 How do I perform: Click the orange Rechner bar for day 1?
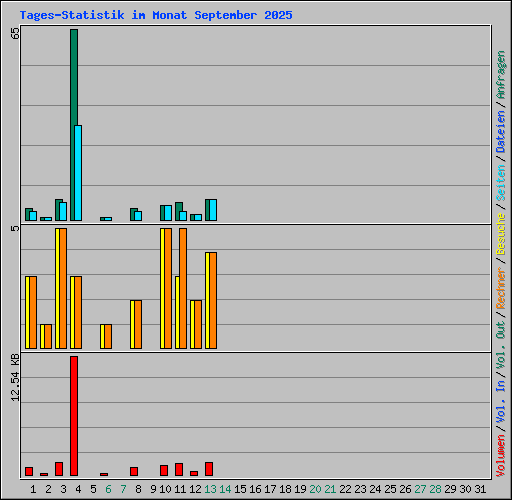pos(33,312)
